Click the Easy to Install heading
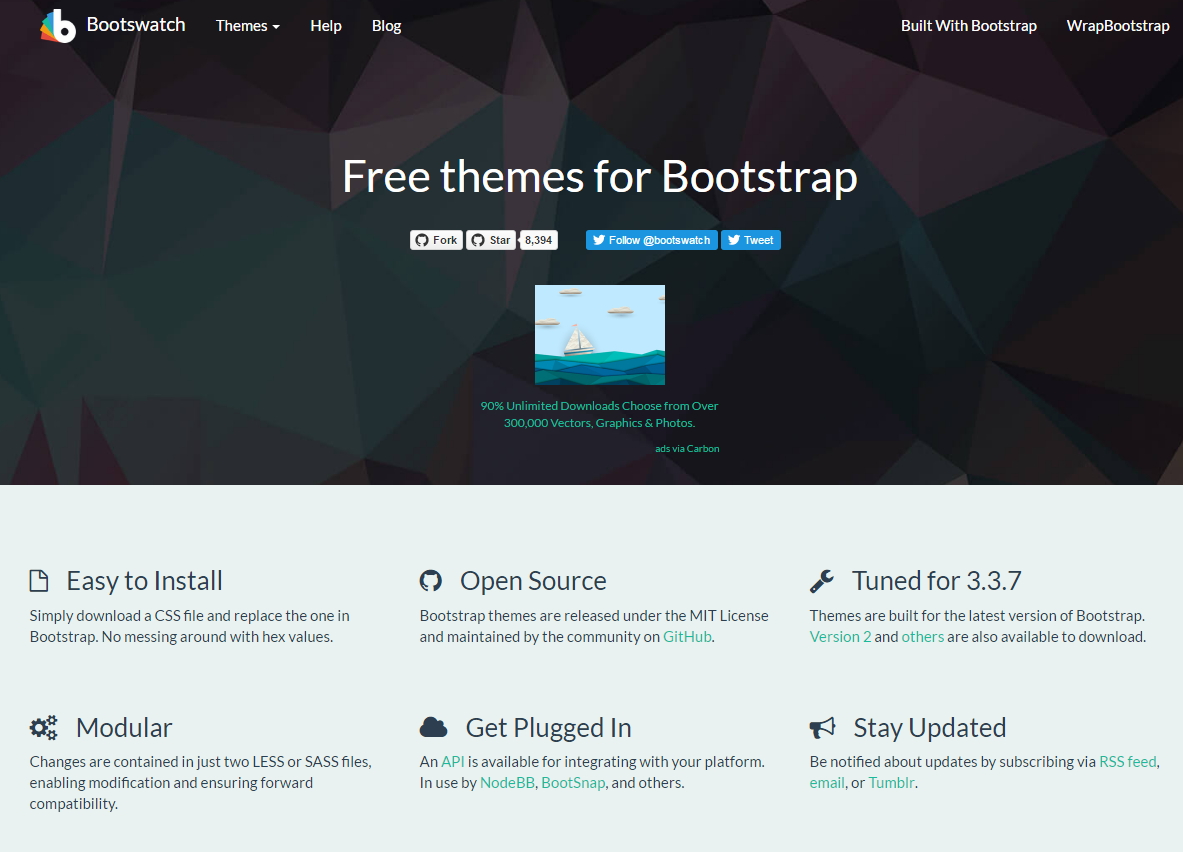 click(x=145, y=581)
